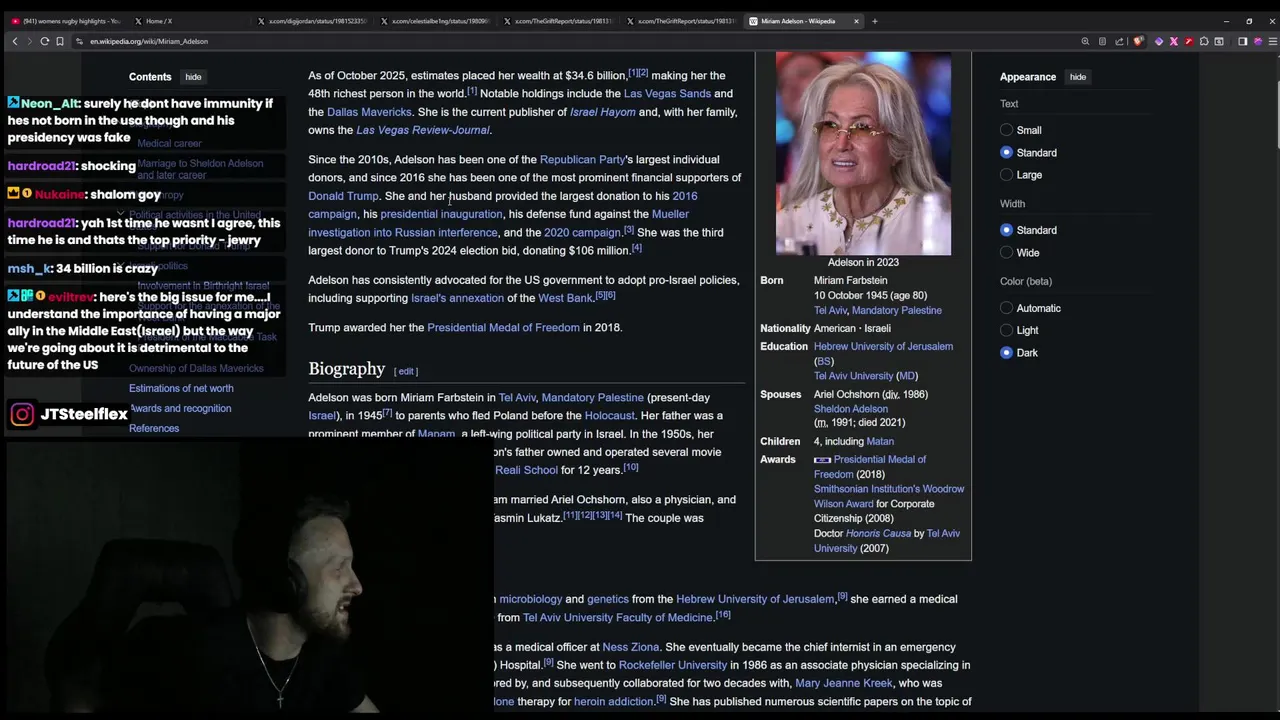Open the Holocaust link

[x=609, y=416]
